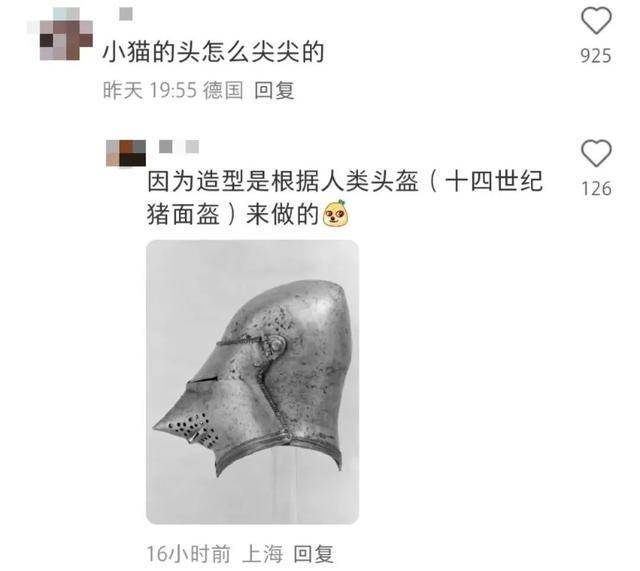This screenshot has height=571, width=640.
Task: Tap the 上海 location label
Action: 262,554
